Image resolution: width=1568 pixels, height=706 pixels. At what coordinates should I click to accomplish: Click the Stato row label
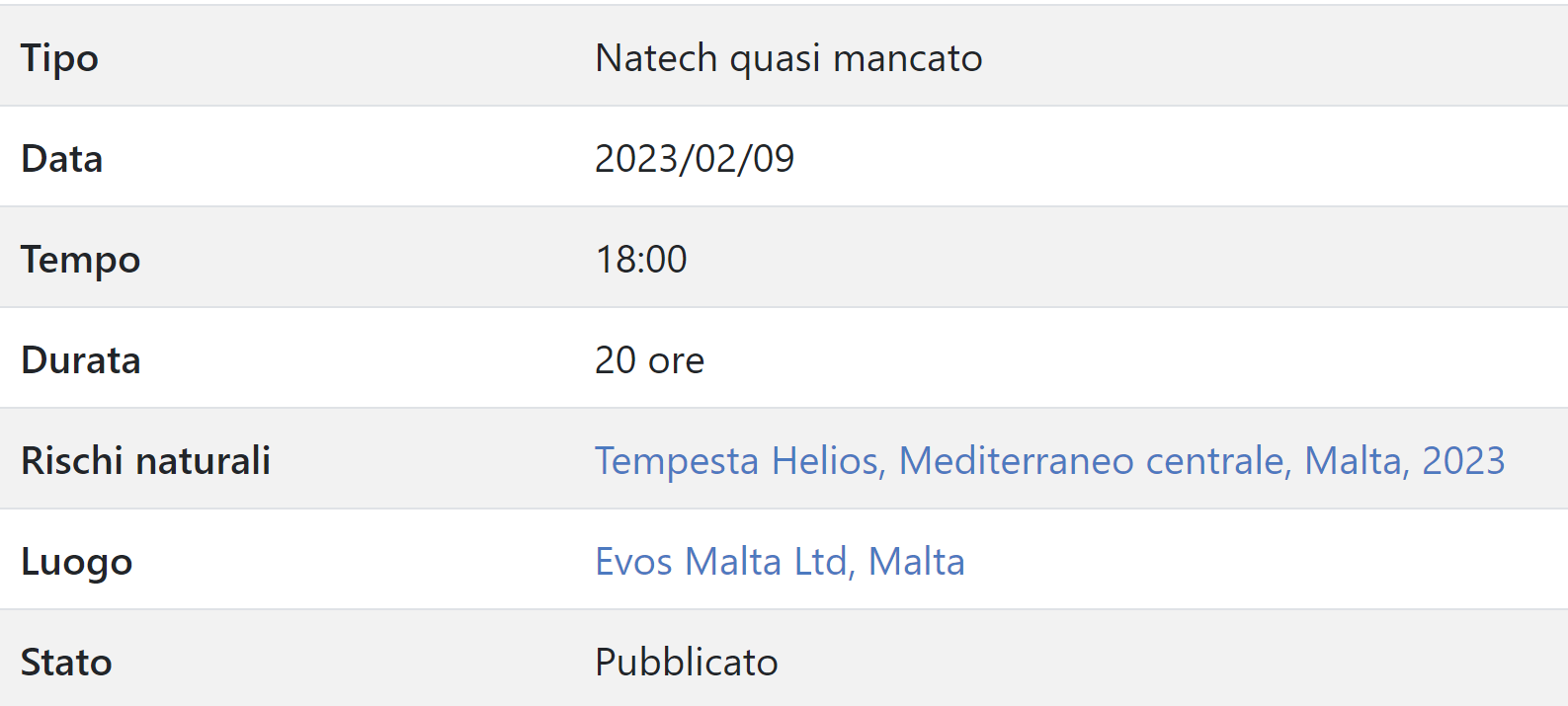click(x=66, y=663)
